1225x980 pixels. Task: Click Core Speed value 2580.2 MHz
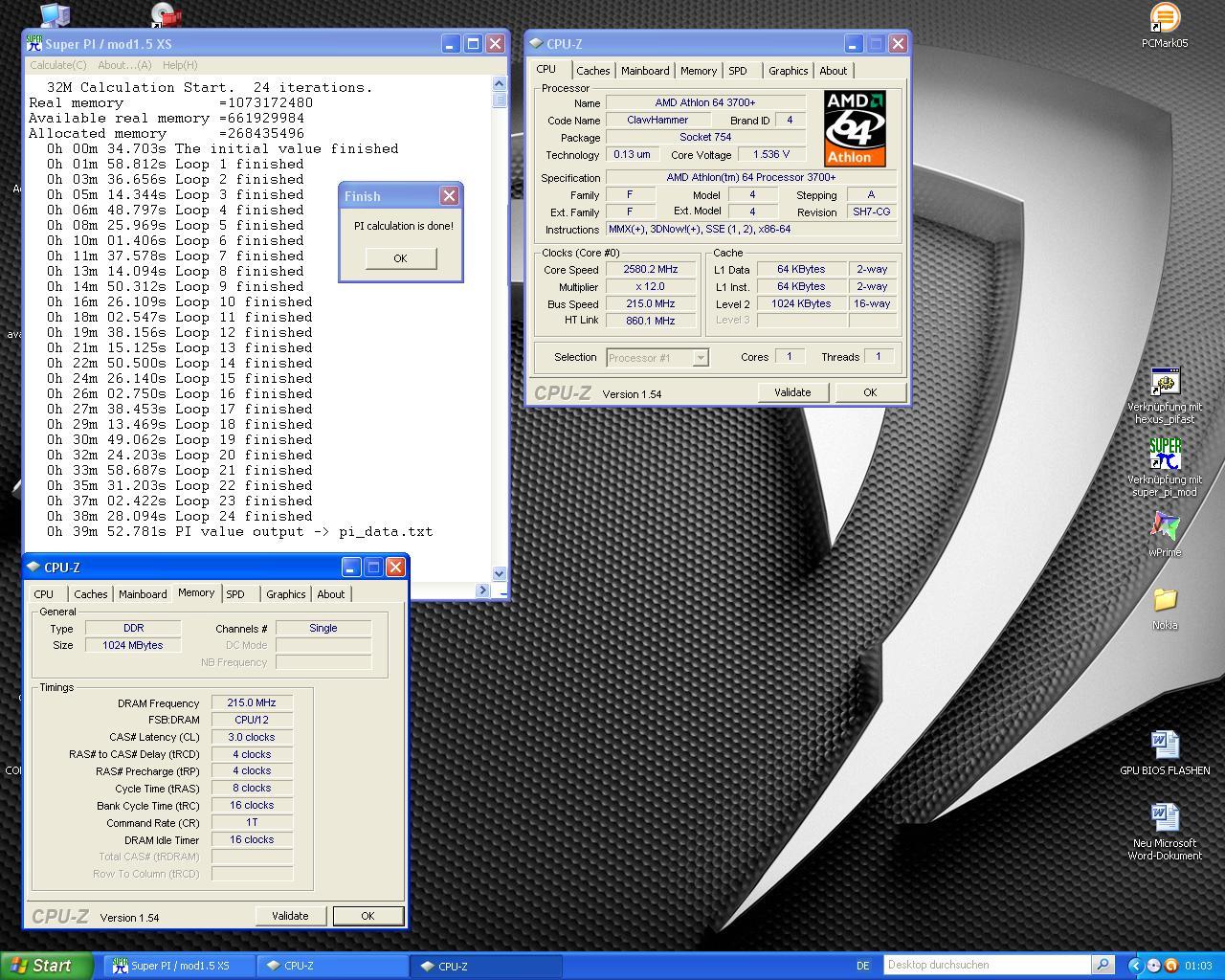[x=651, y=270]
